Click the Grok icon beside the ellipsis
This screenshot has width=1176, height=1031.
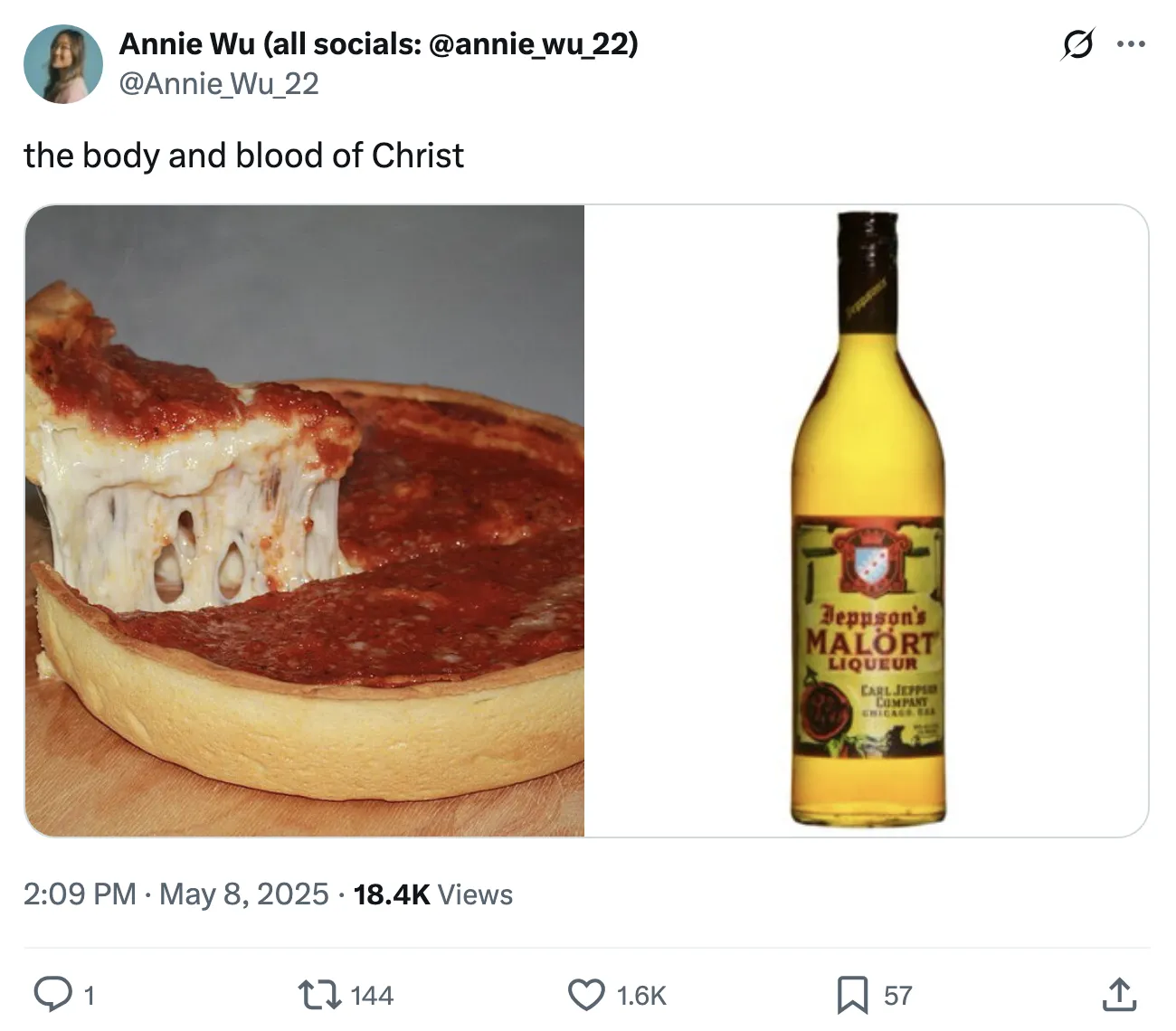tap(1077, 43)
